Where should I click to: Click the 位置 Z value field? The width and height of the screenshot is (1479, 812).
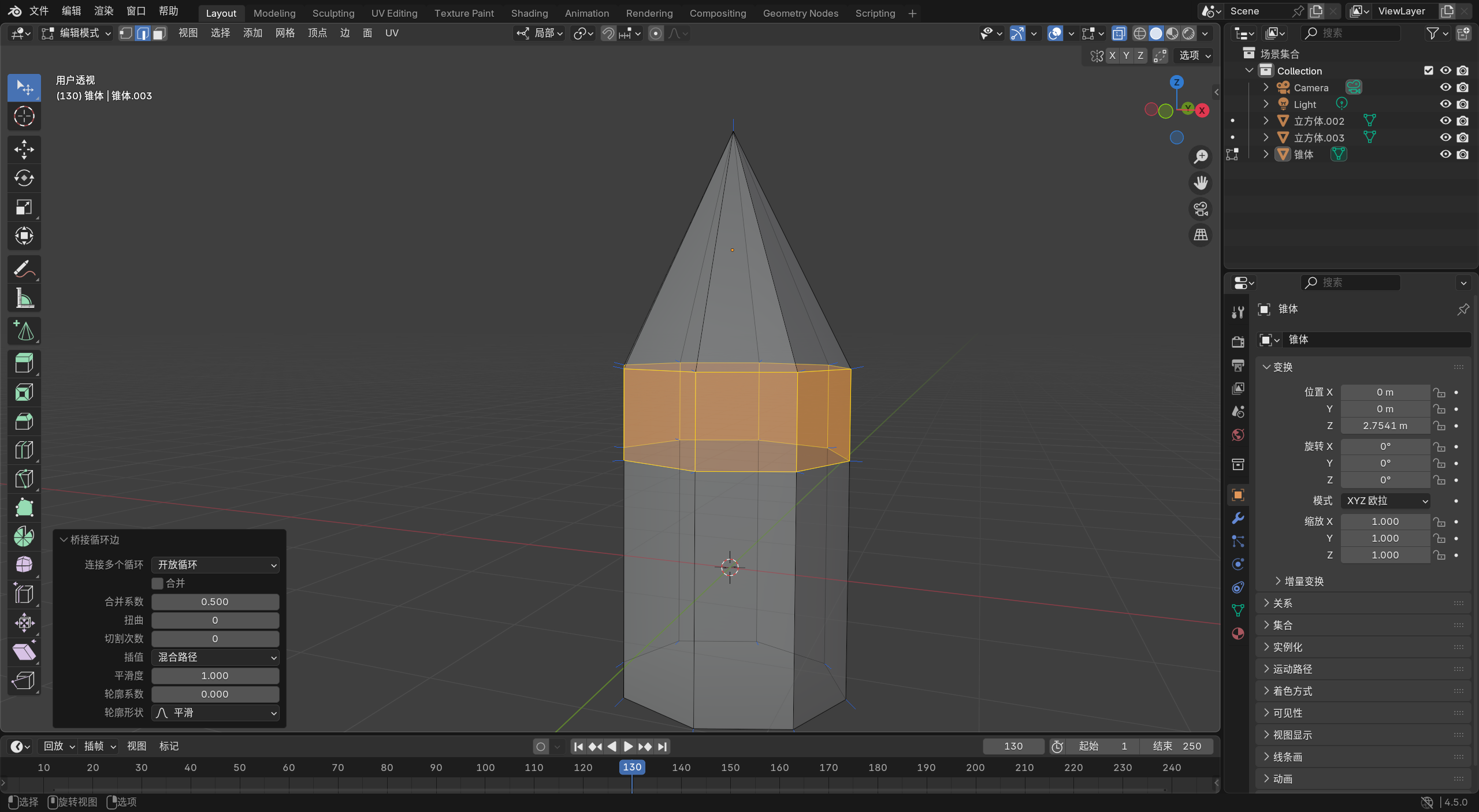[1385, 426]
